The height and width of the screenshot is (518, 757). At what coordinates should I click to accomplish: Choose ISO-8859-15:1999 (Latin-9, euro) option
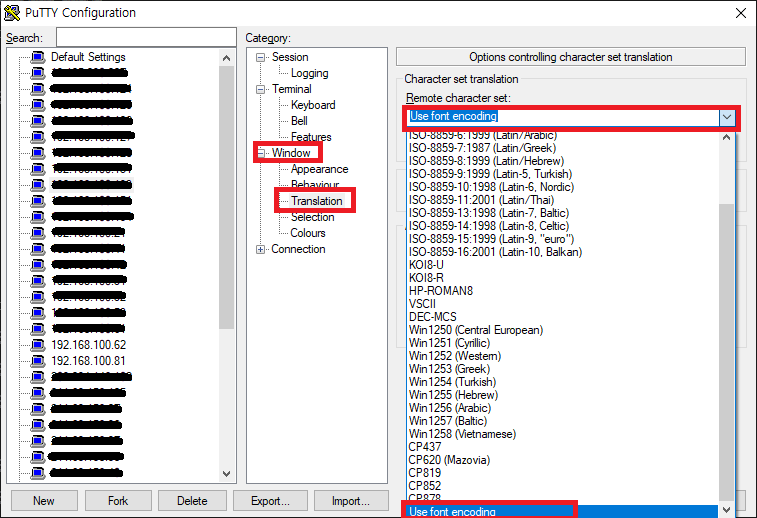(491, 239)
